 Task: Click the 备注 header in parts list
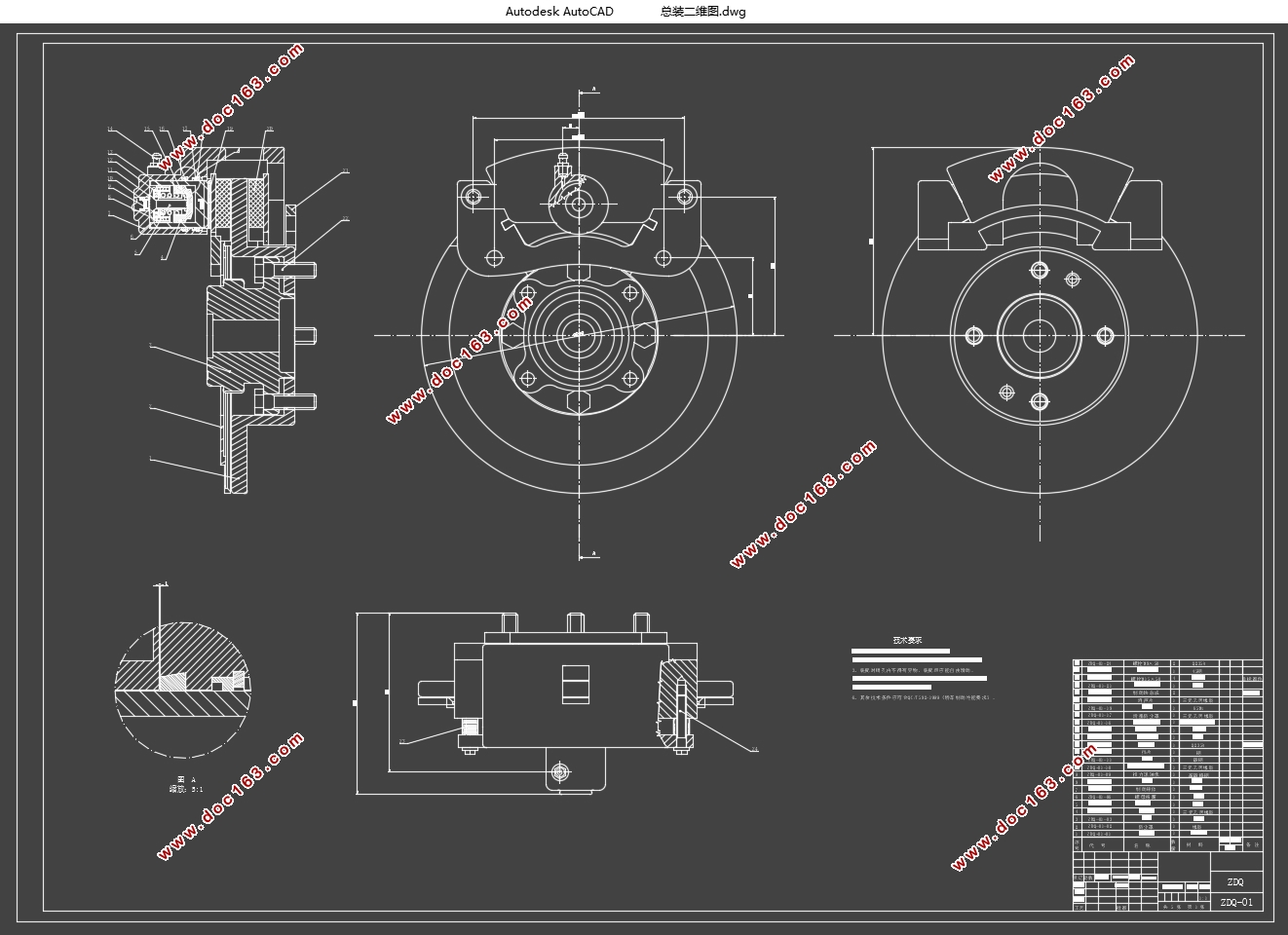point(1252,844)
